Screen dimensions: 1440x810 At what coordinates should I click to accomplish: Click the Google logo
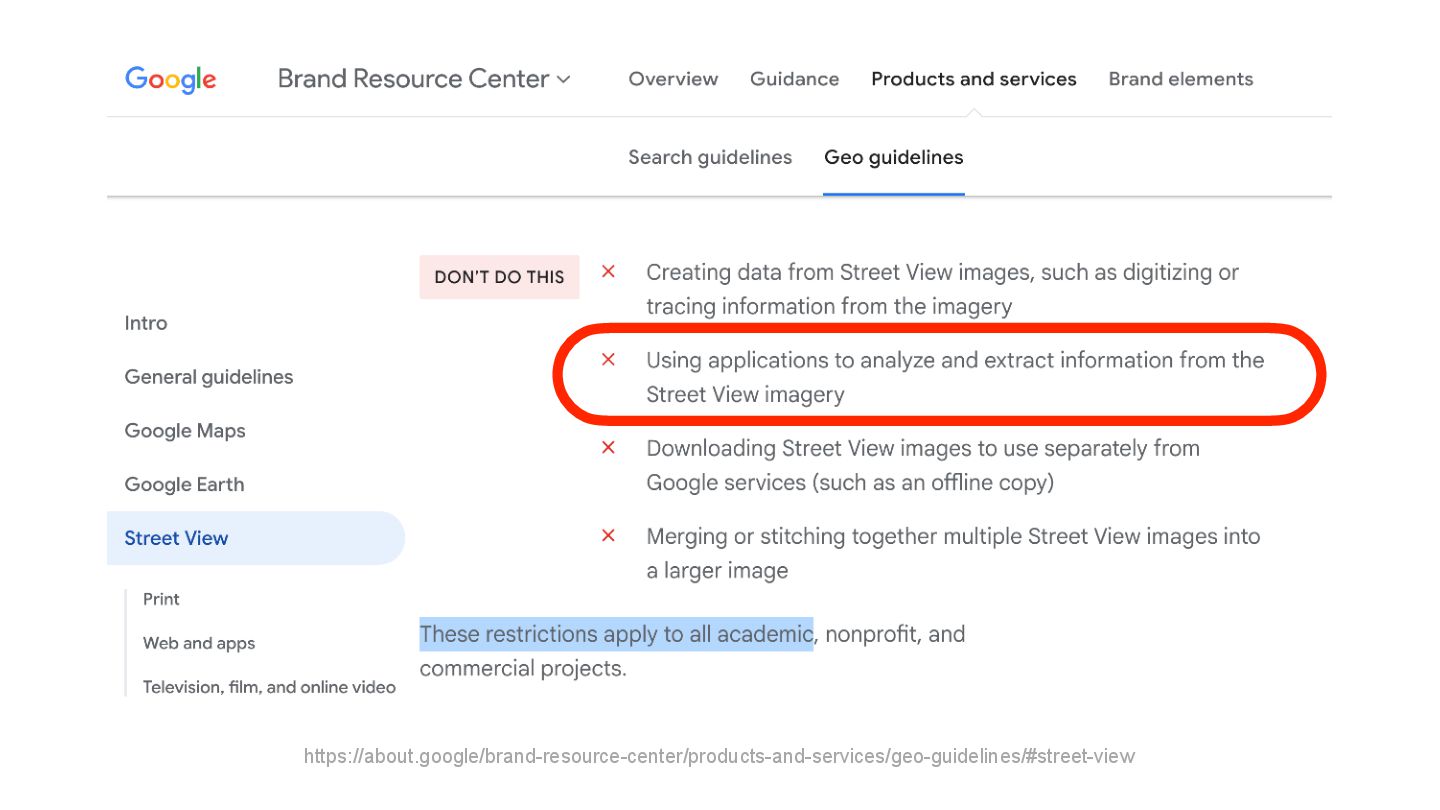click(170, 79)
